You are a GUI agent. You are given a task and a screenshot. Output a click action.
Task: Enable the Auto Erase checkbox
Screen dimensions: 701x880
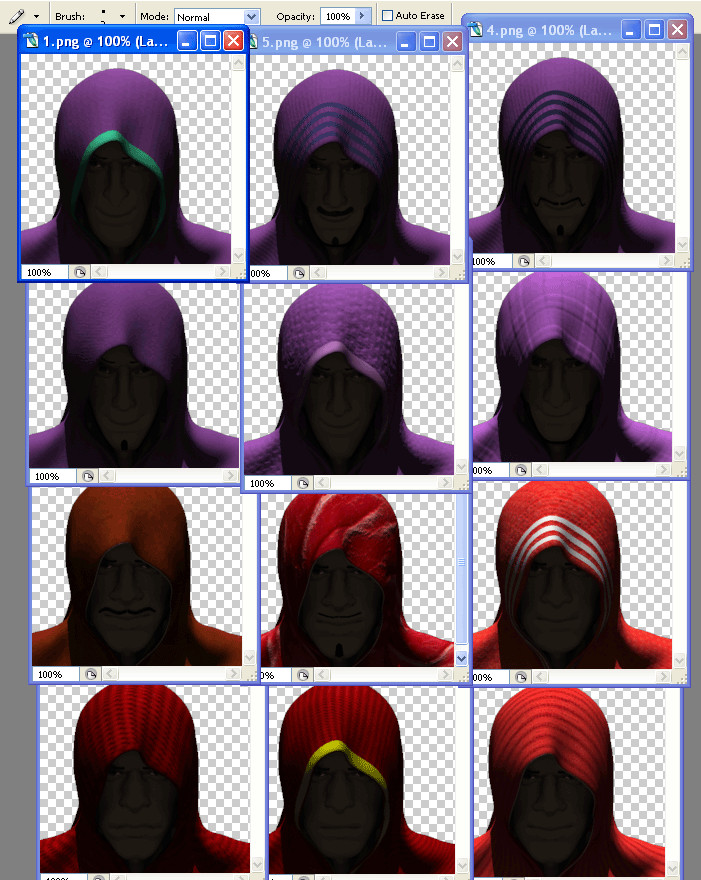pos(387,16)
